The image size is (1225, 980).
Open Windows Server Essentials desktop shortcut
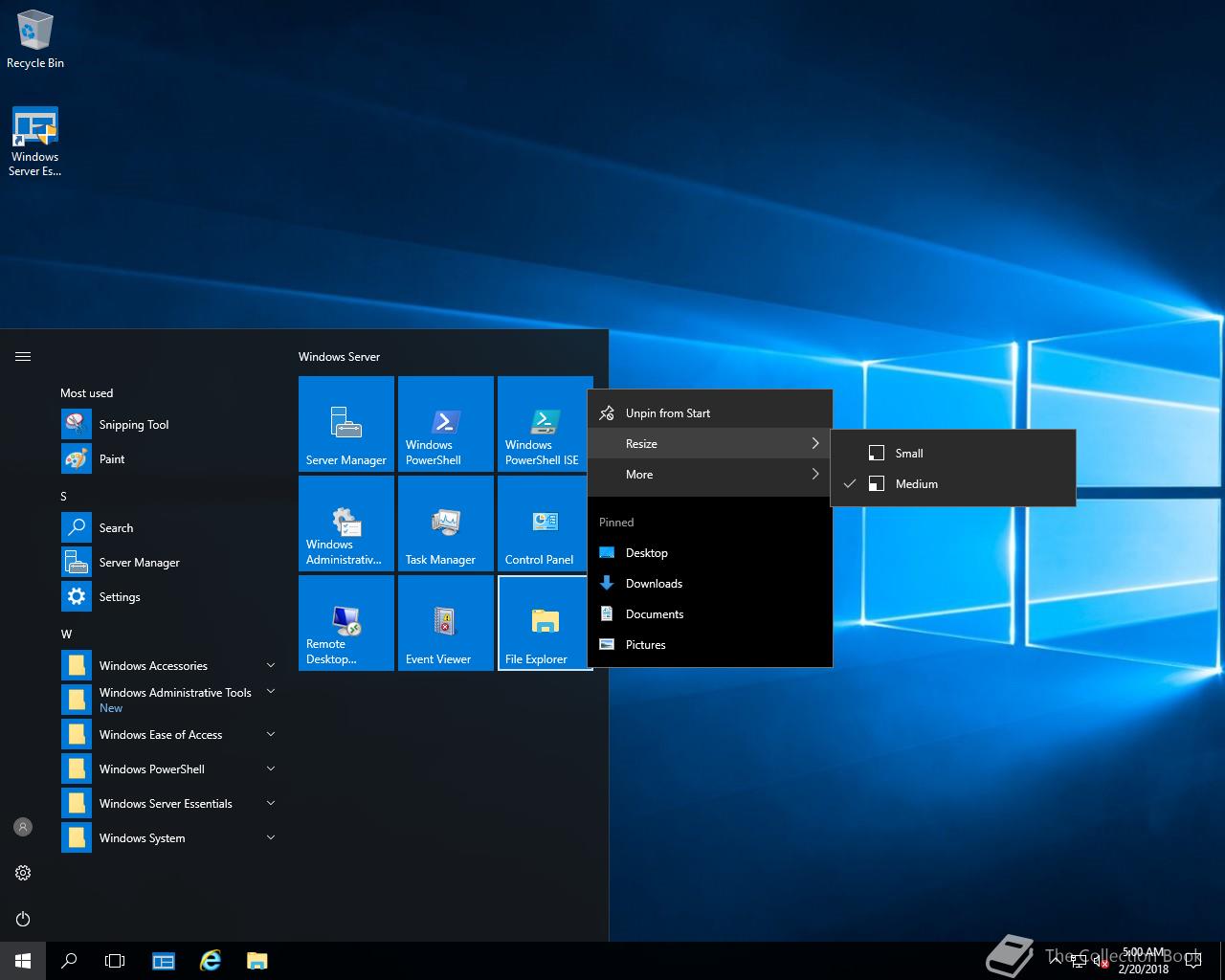35,142
